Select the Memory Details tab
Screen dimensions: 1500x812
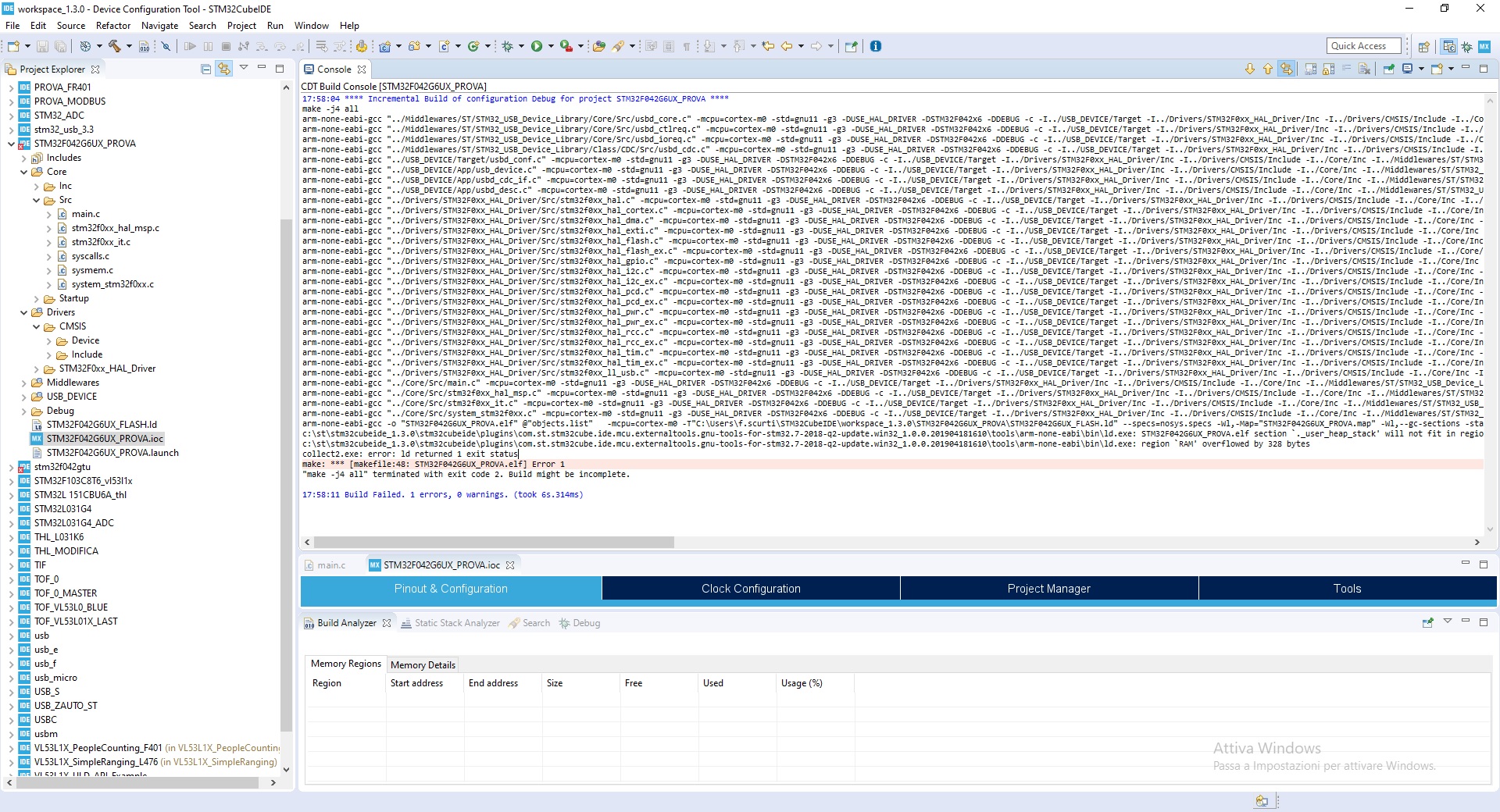tap(423, 664)
